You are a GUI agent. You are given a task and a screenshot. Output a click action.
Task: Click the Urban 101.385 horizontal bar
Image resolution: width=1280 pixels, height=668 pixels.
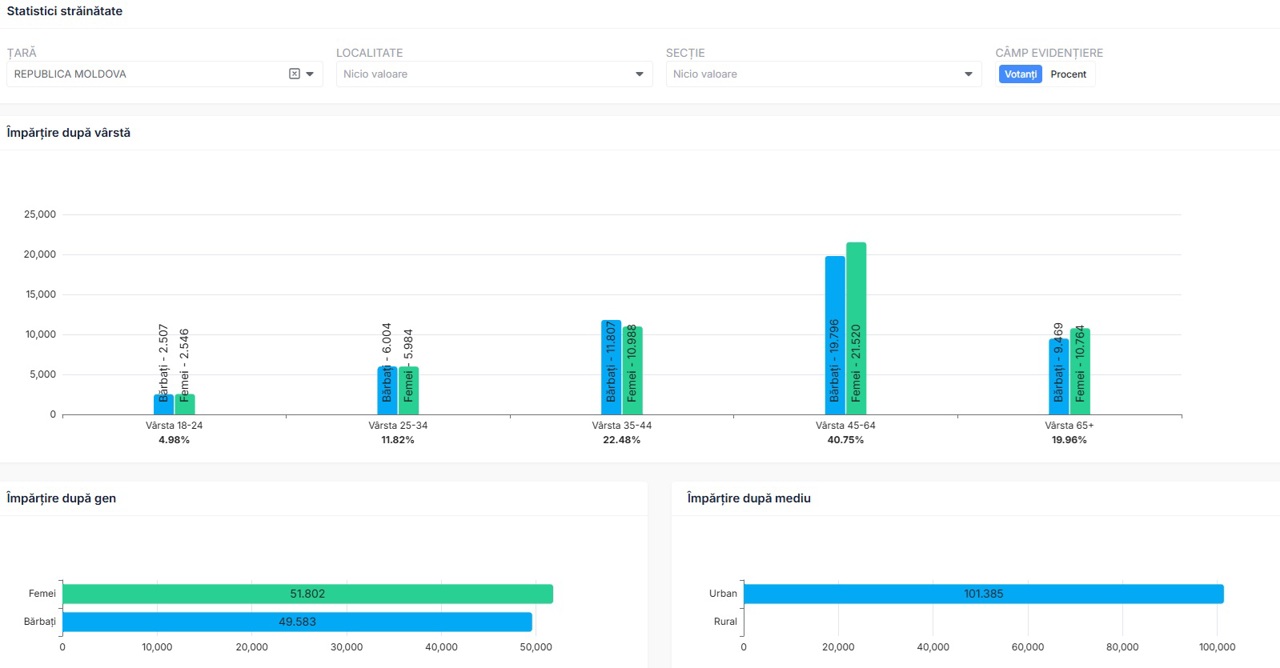(x=983, y=594)
